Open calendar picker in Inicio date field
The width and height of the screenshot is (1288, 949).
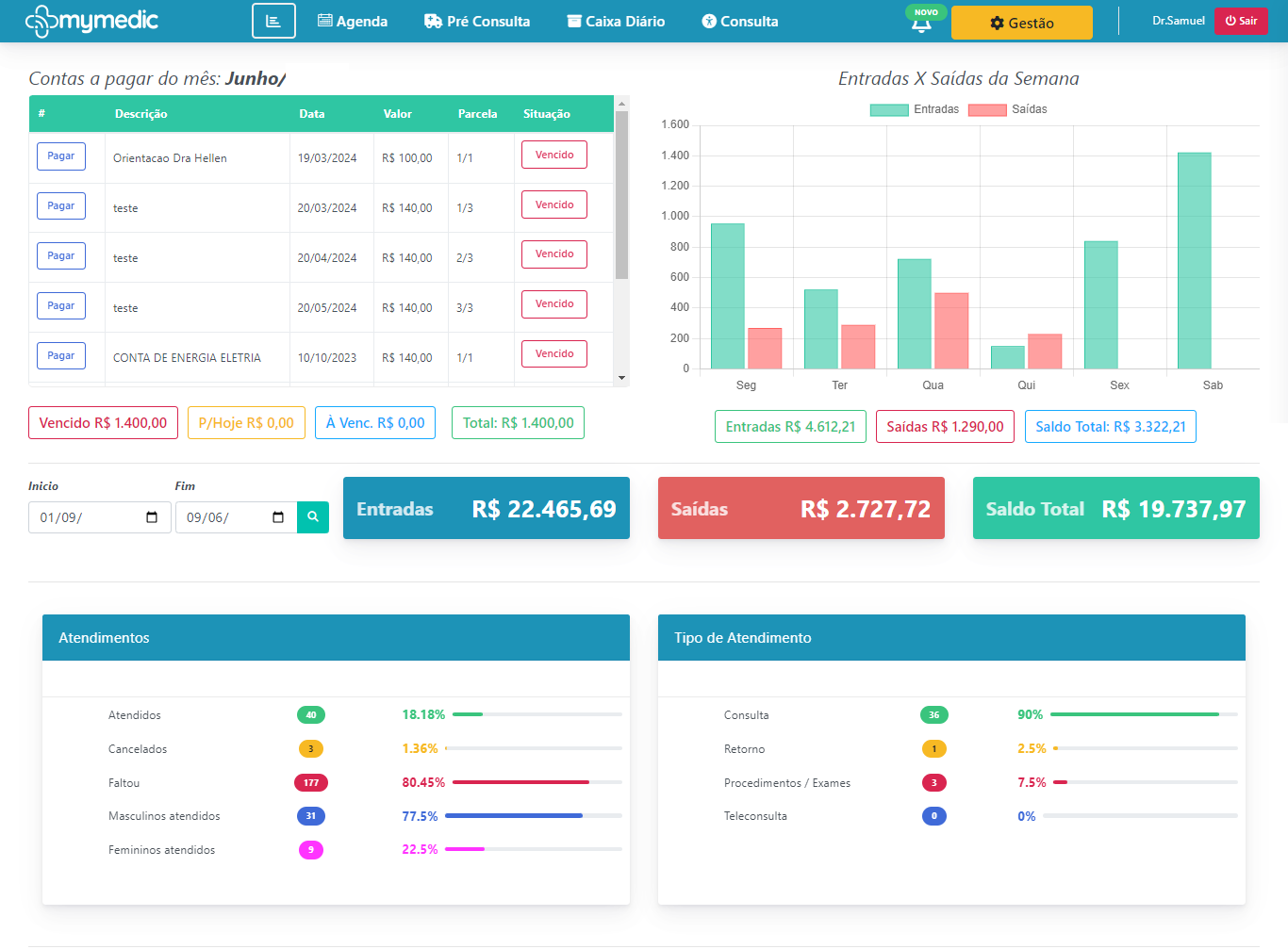[x=152, y=517]
